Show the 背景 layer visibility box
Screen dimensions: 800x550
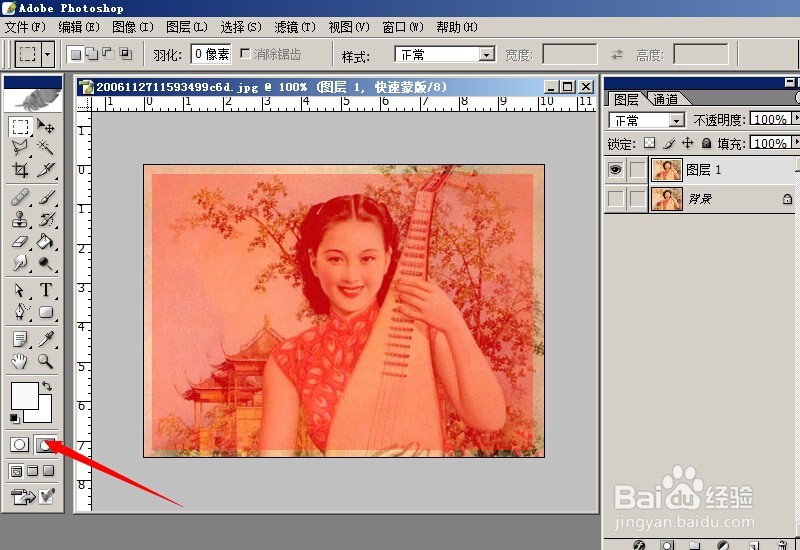(615, 199)
